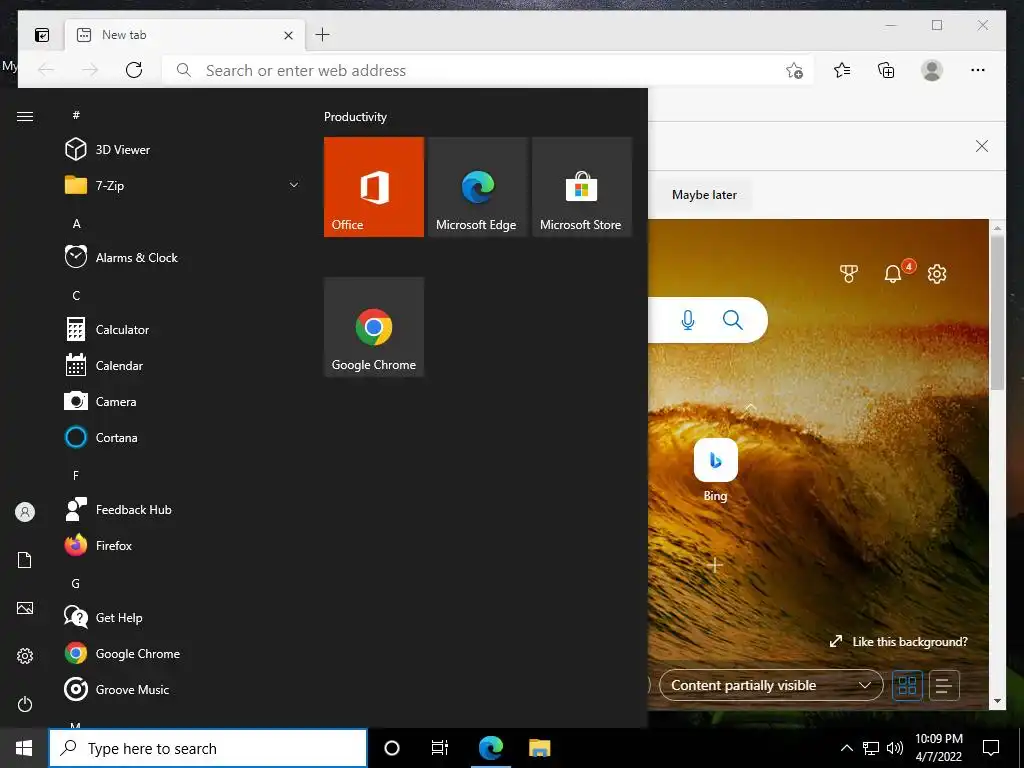The height and width of the screenshot is (768, 1024).
Task: Click the Power button in Start
Action: tap(25, 704)
